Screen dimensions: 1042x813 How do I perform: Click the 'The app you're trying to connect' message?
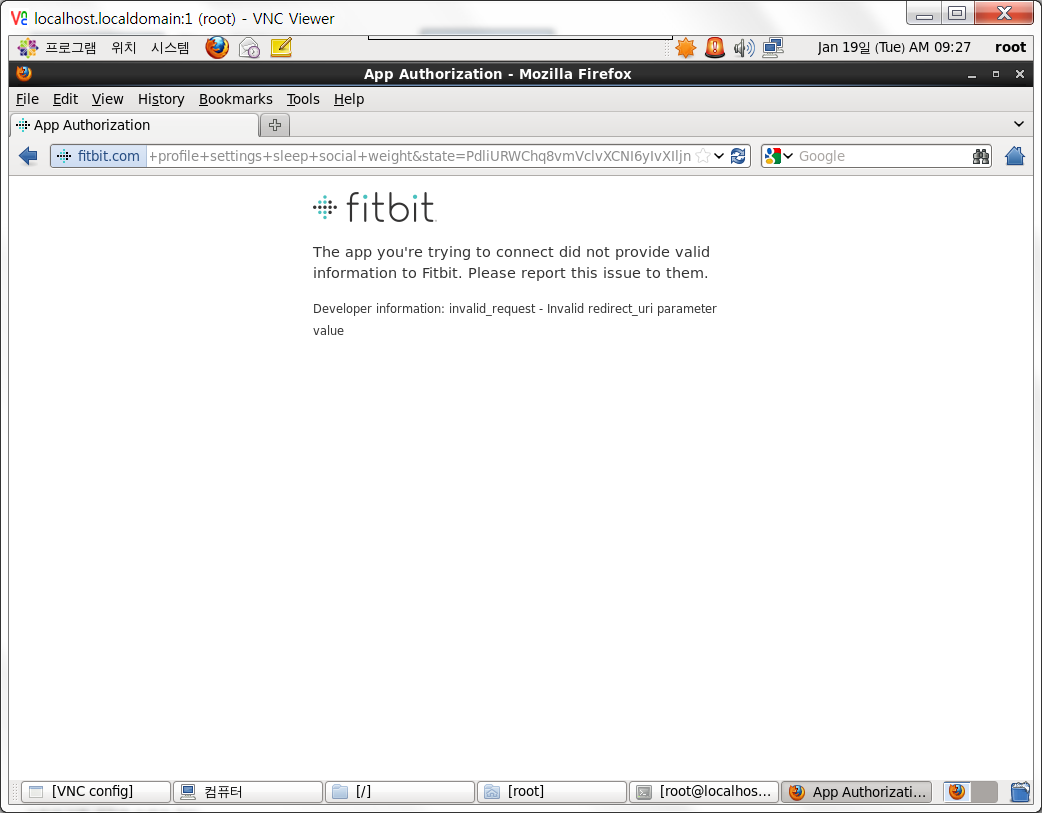pos(511,263)
